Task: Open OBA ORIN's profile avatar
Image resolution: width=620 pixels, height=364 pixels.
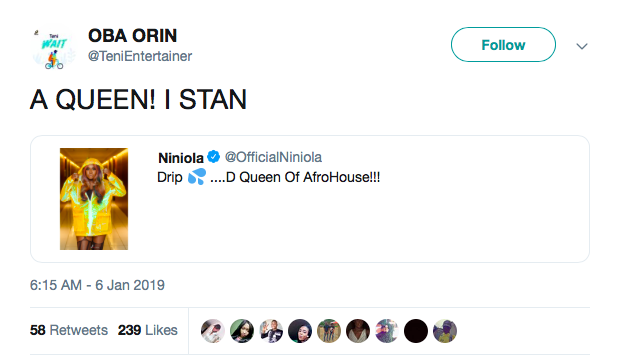Action: pyautogui.click(x=54, y=49)
